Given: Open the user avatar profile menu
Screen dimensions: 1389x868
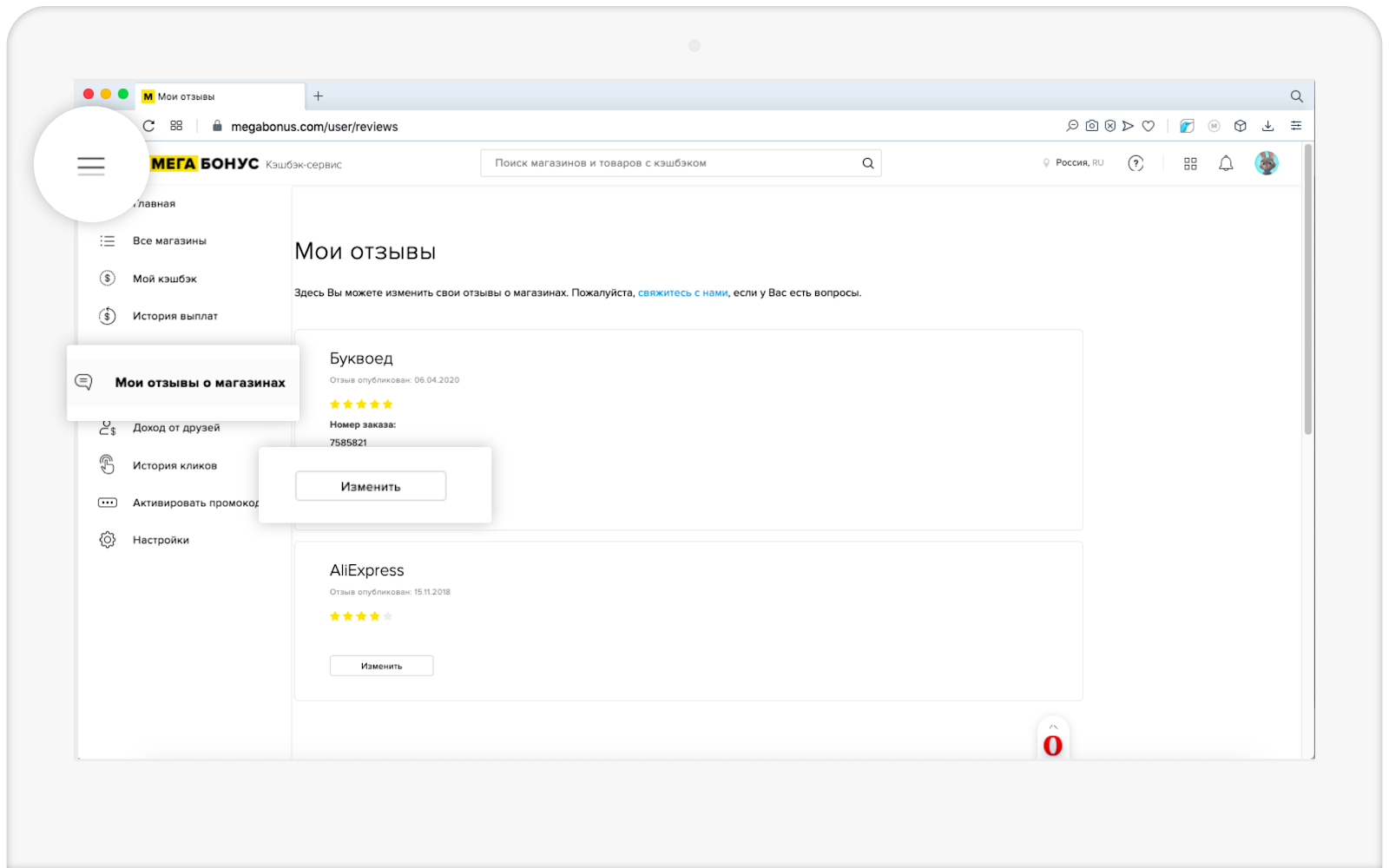Looking at the screenshot, I should pyautogui.click(x=1267, y=163).
